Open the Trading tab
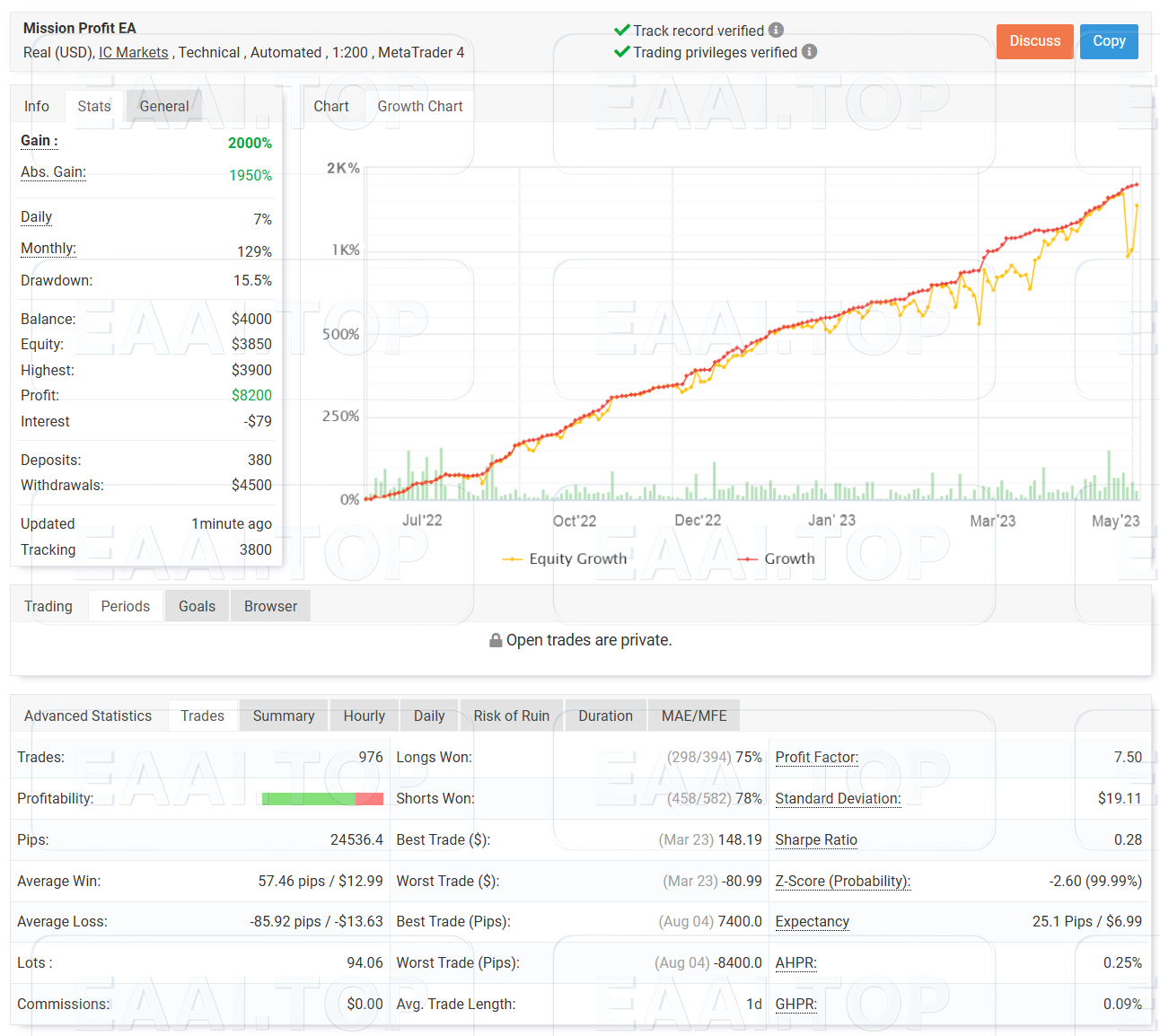Viewport: 1160px width, 1036px height. (x=48, y=607)
